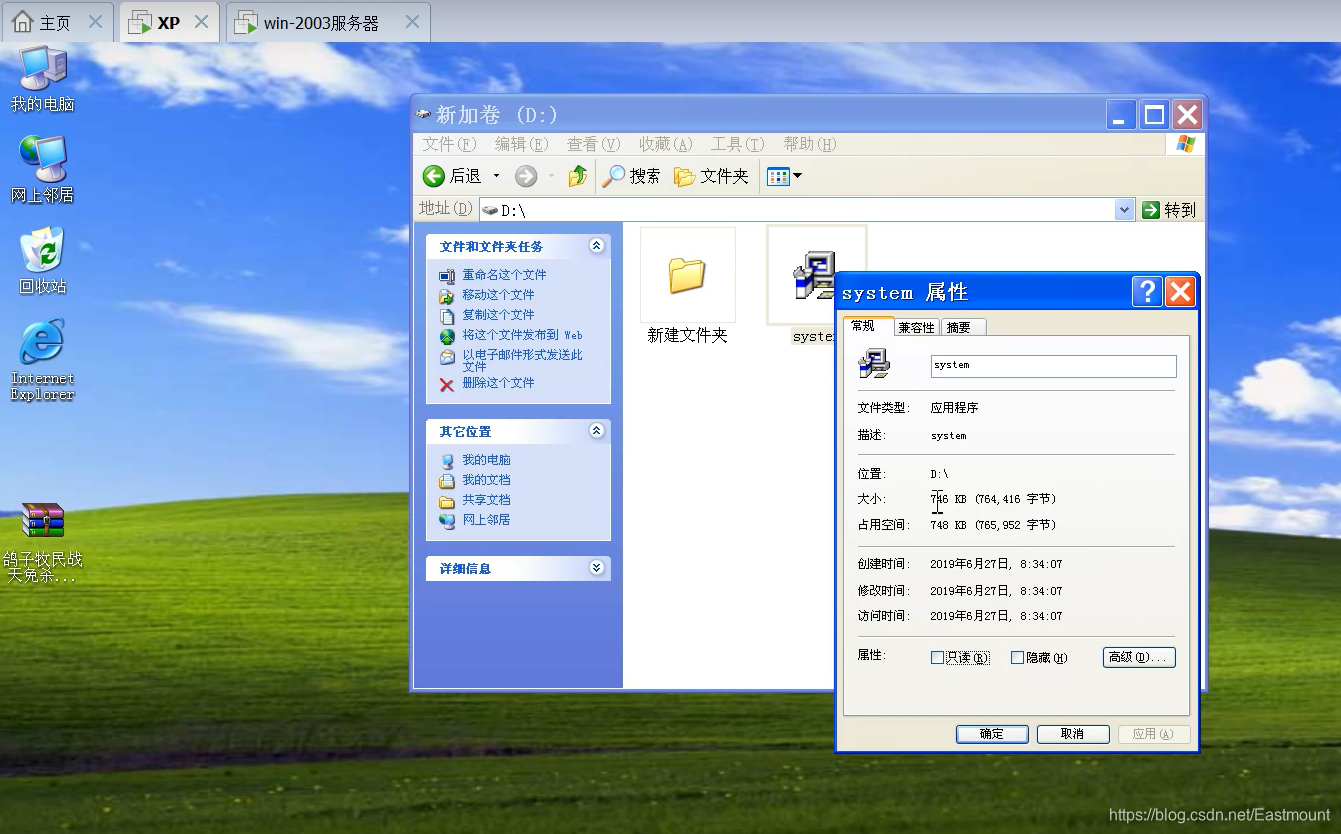Click the system file icon in properties

[x=874, y=364]
